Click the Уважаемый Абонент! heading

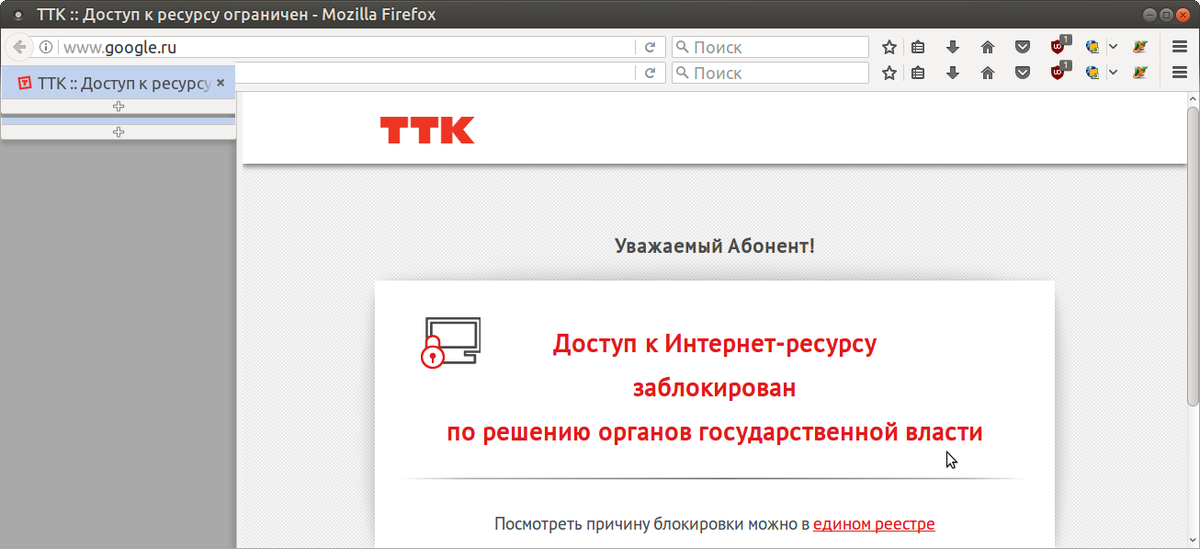pyautogui.click(x=715, y=245)
